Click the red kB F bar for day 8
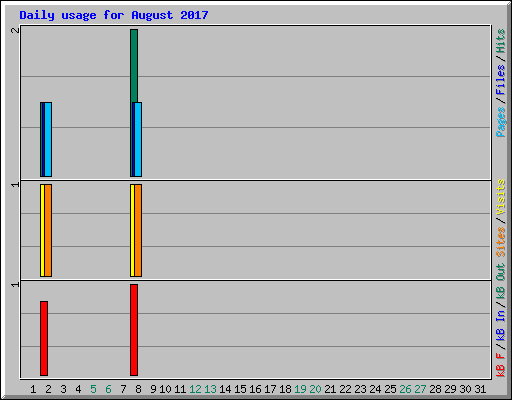Viewport: 512px width, 400px height. [134, 330]
